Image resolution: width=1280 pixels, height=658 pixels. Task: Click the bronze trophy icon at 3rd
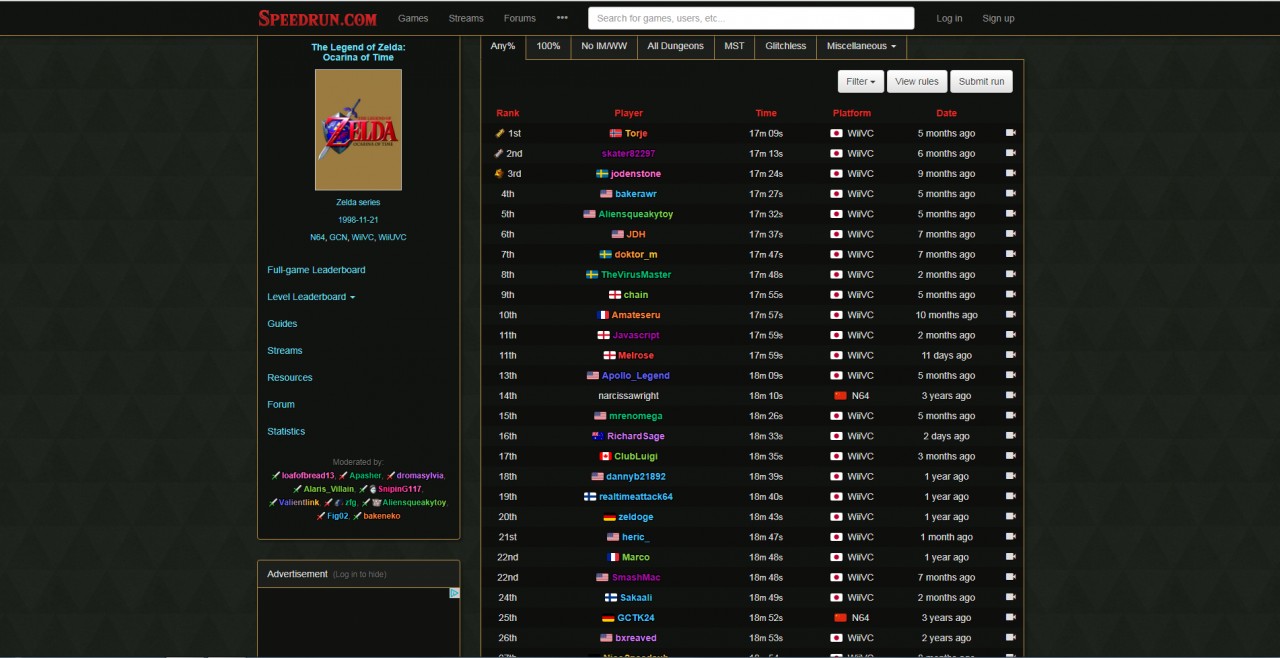click(499, 173)
